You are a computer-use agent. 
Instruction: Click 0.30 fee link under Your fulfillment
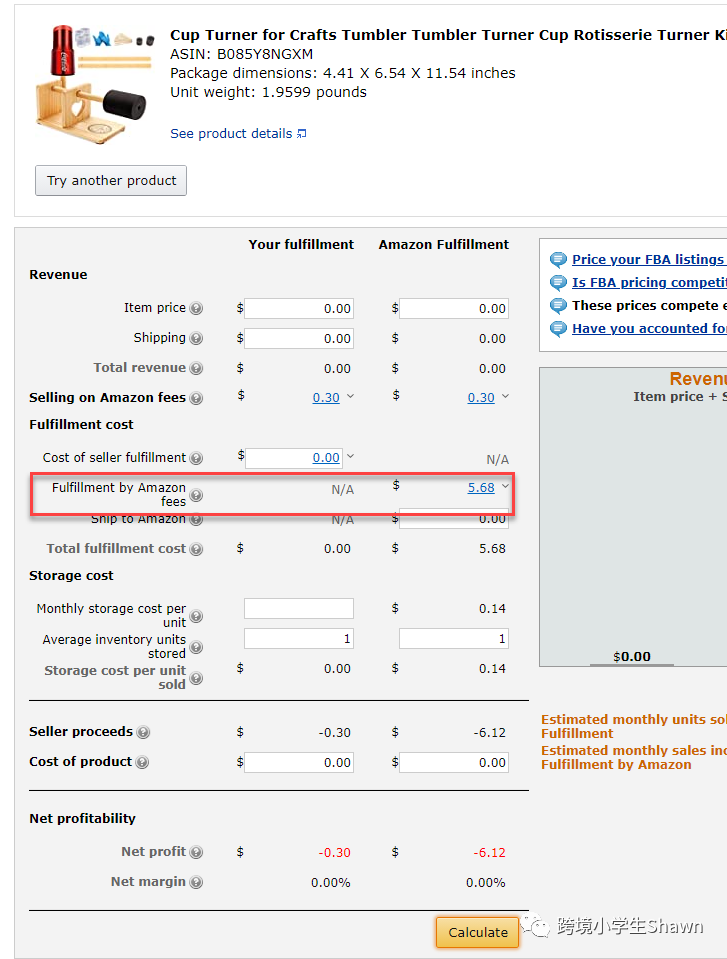point(326,398)
